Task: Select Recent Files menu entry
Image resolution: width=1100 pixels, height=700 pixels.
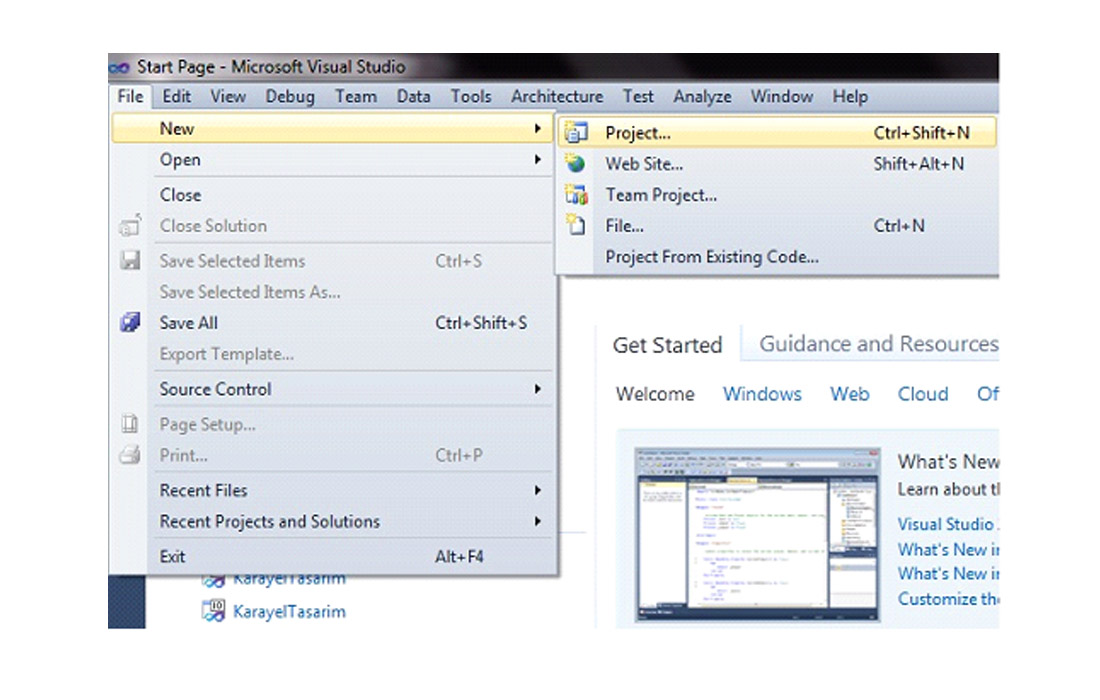Action: [x=332, y=490]
